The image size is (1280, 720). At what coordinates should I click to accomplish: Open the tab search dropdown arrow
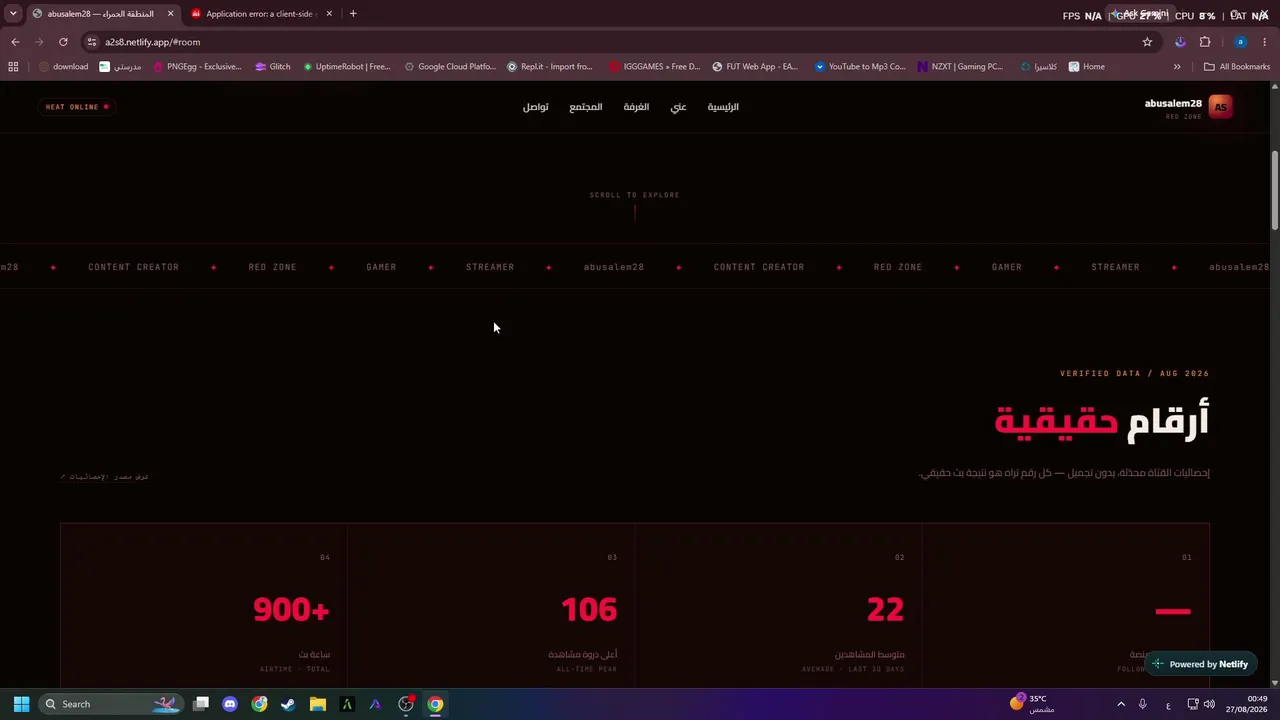(x=13, y=14)
